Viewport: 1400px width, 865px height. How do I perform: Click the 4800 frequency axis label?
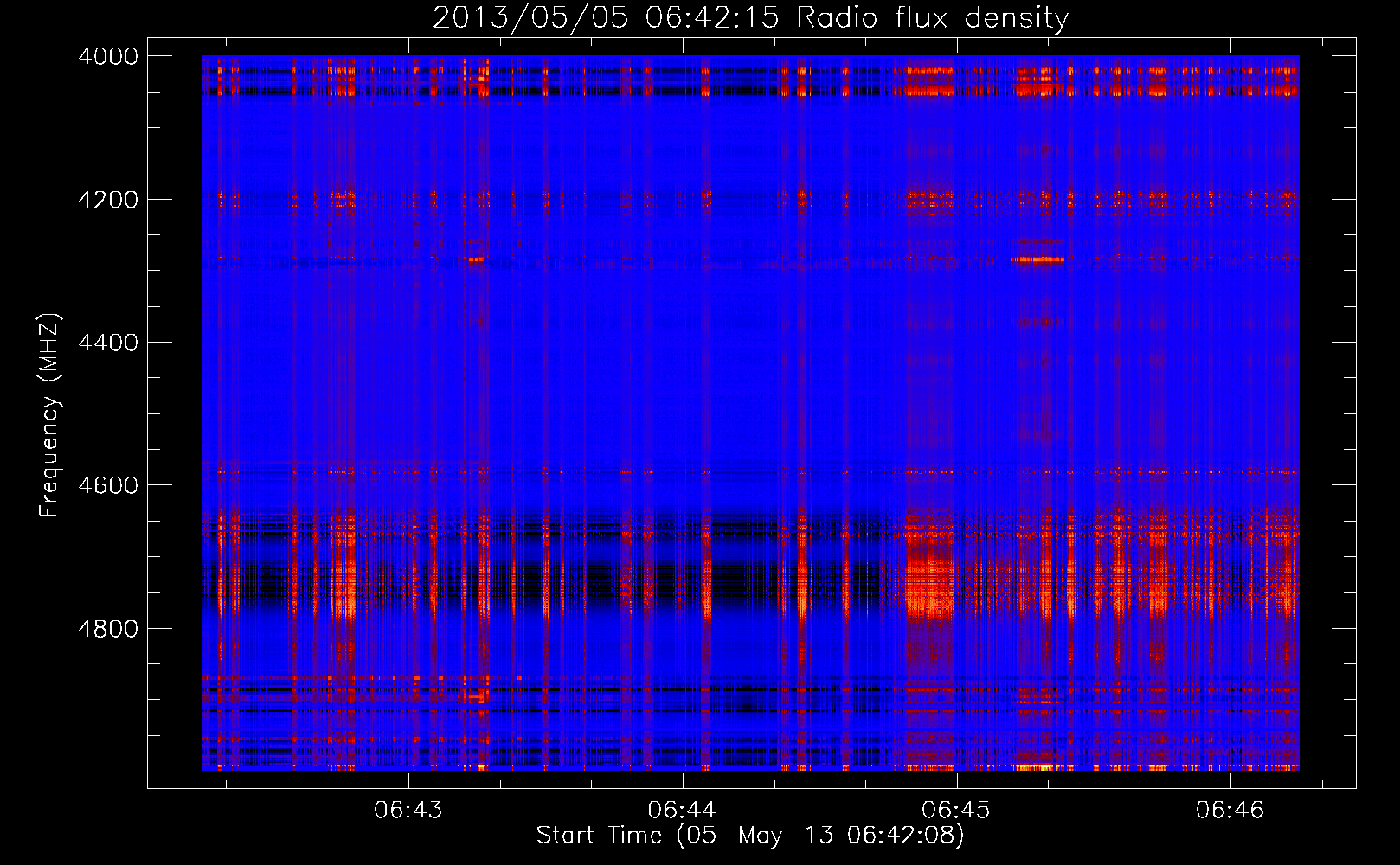pyautogui.click(x=107, y=628)
